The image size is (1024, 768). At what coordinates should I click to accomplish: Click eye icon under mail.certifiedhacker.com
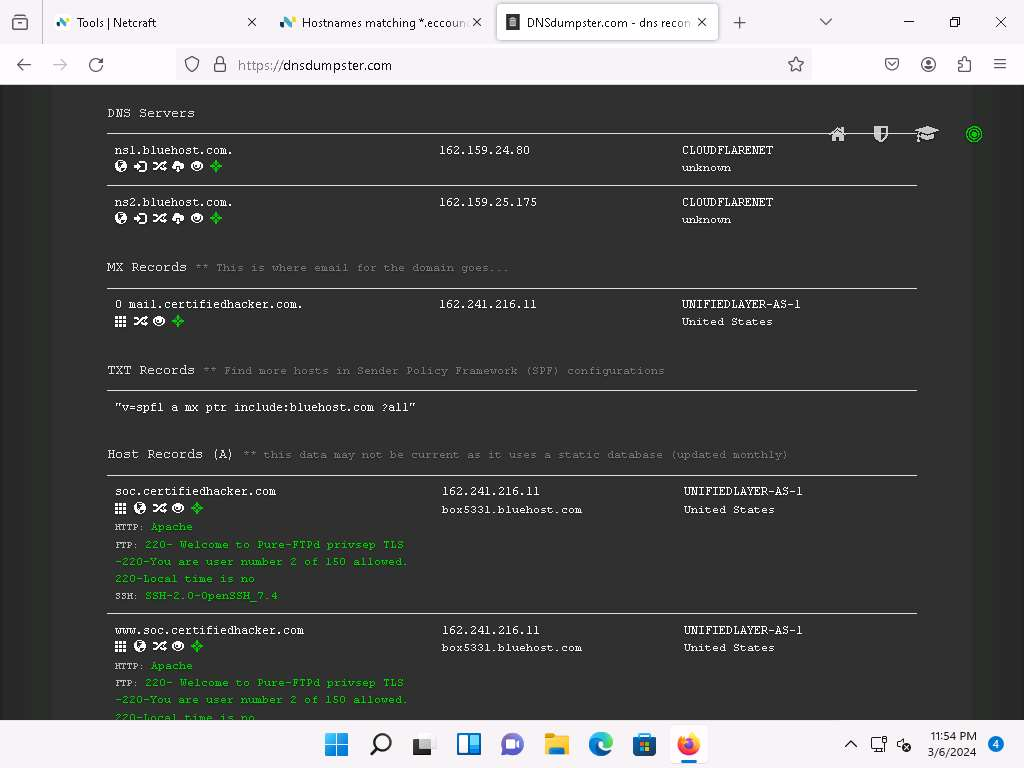point(159,321)
